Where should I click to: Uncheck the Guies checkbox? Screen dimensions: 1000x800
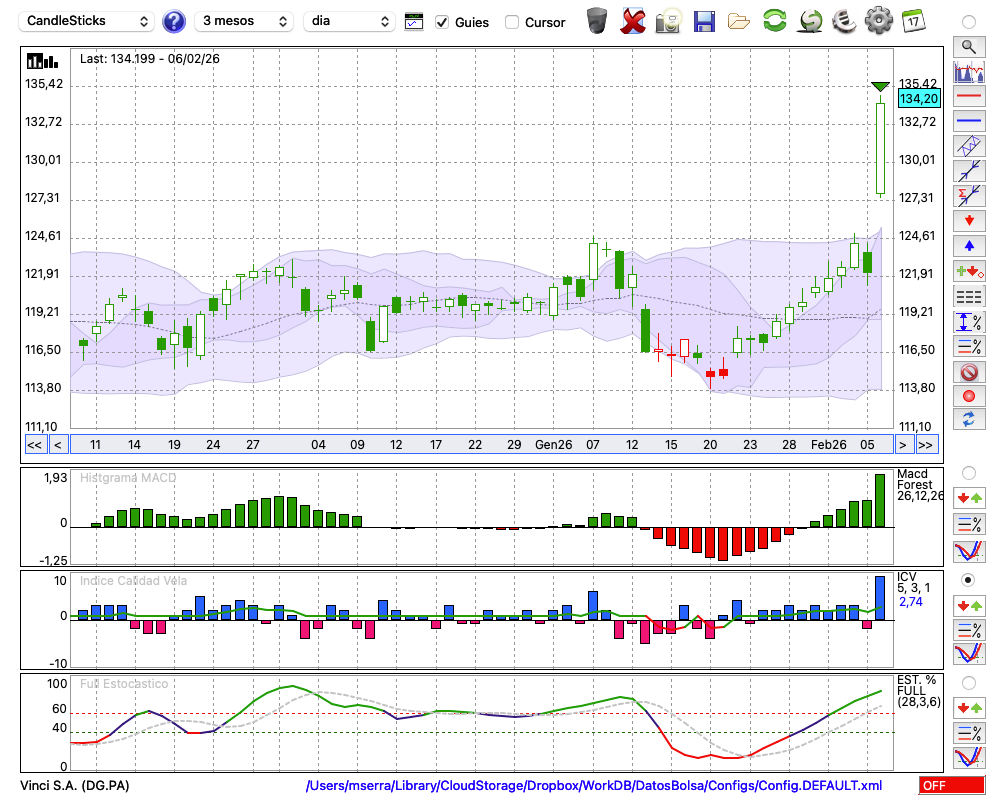tap(443, 22)
